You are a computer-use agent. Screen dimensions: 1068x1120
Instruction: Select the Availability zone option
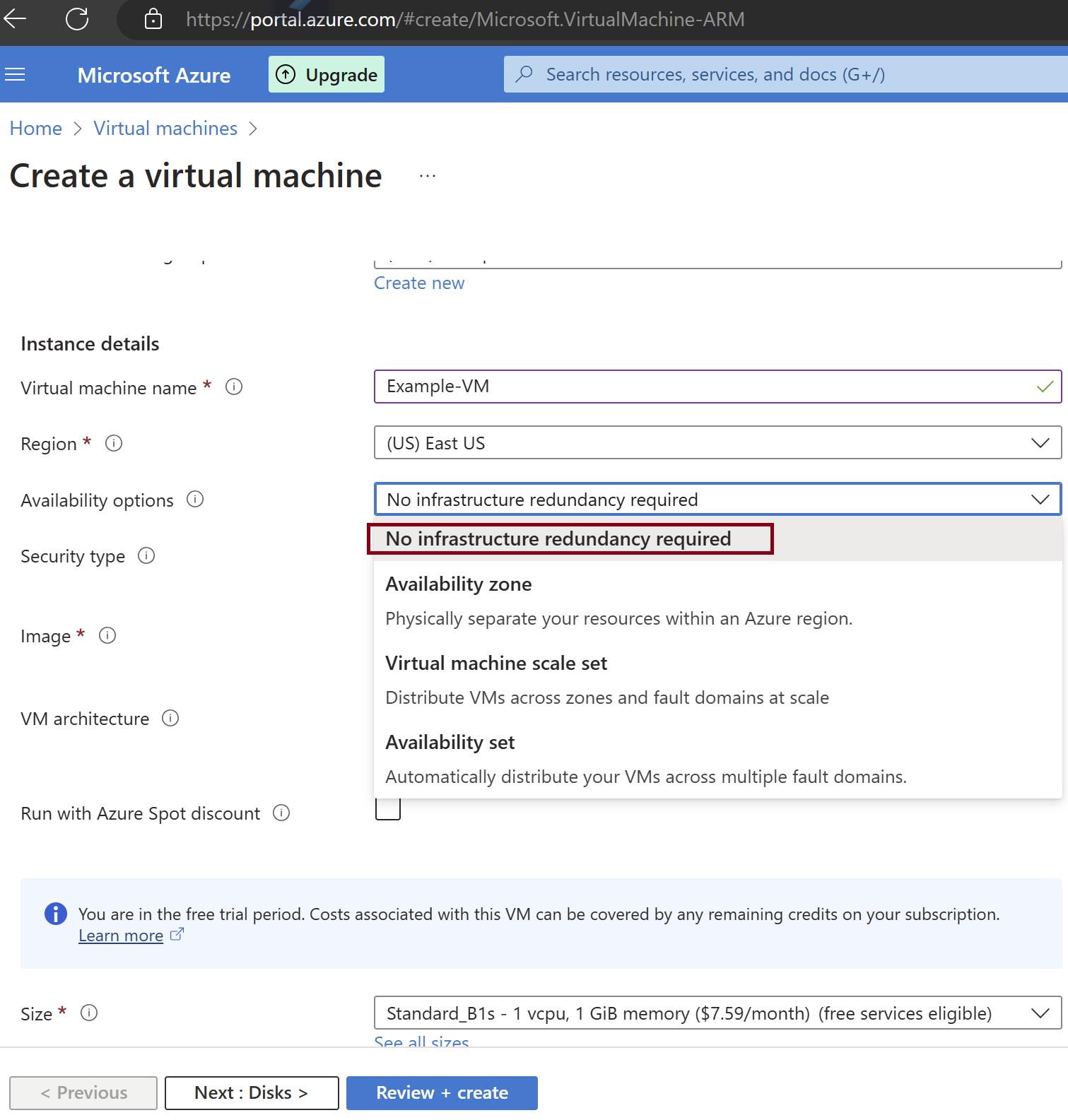(x=459, y=584)
